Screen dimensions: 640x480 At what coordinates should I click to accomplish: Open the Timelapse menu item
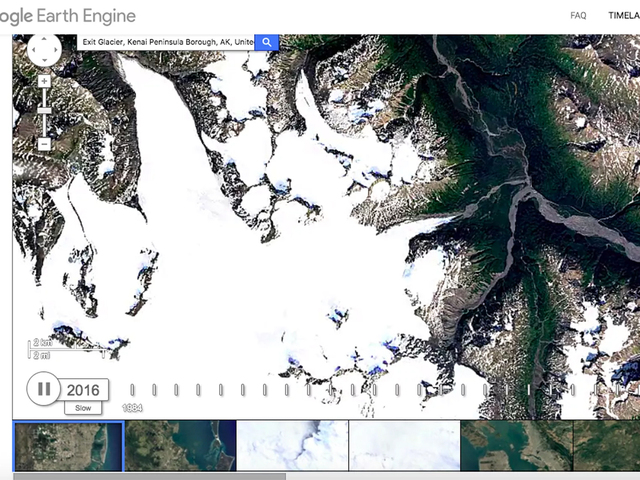620,16
